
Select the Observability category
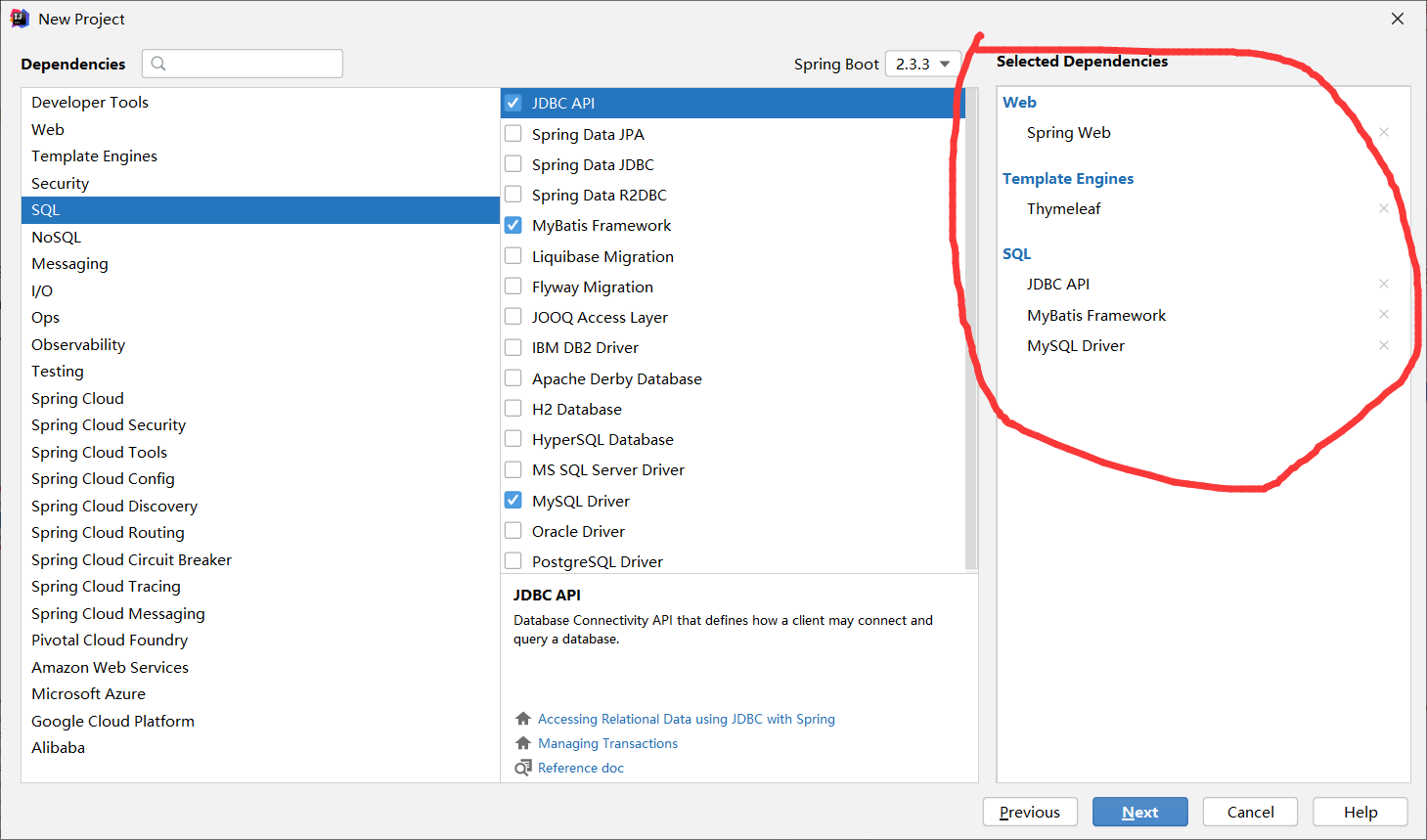tap(260, 344)
